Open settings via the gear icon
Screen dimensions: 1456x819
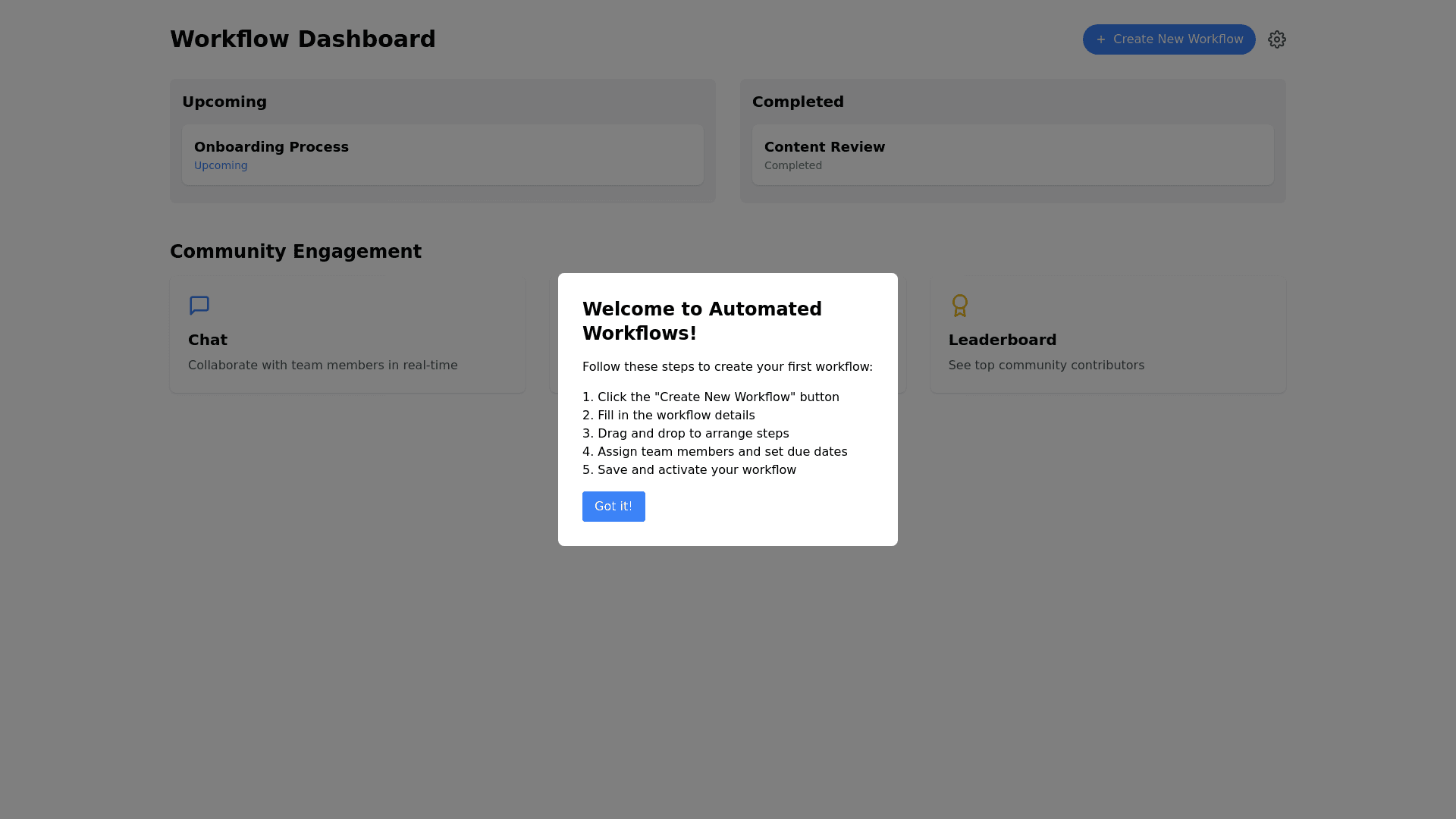click(x=1277, y=39)
